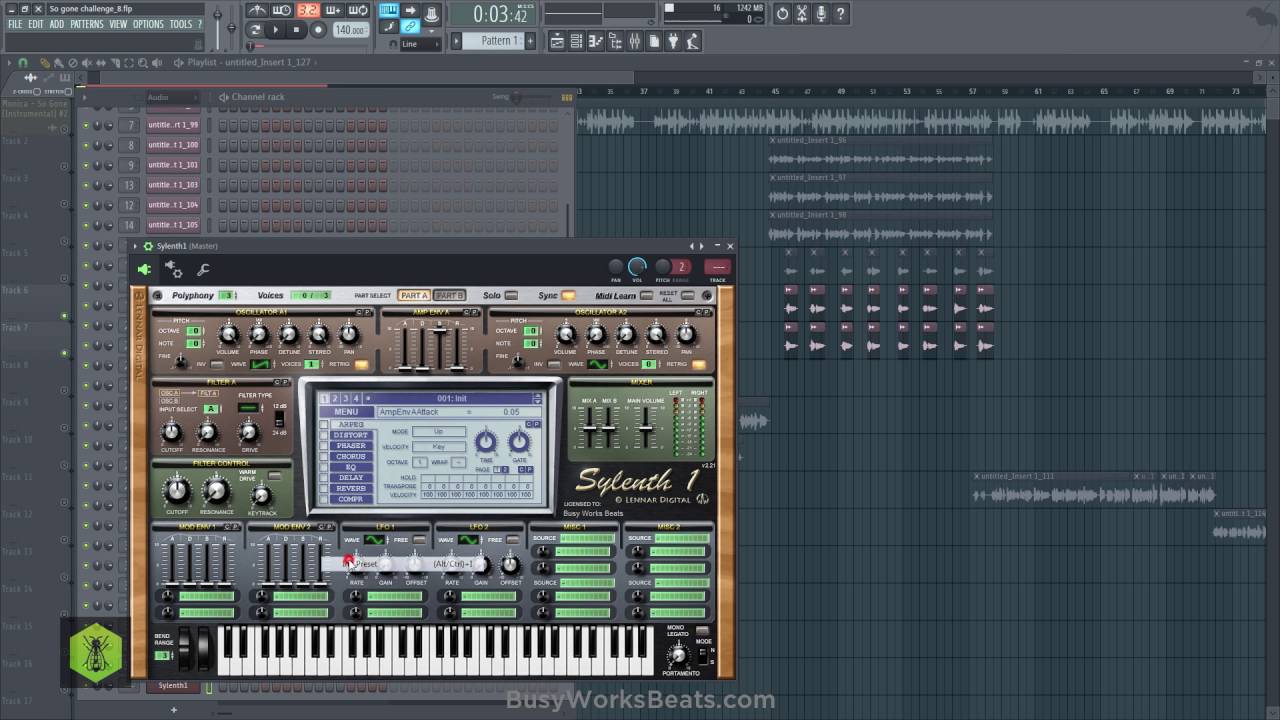
Task: Toggle pattern/song mode switch
Action: [x=255, y=30]
